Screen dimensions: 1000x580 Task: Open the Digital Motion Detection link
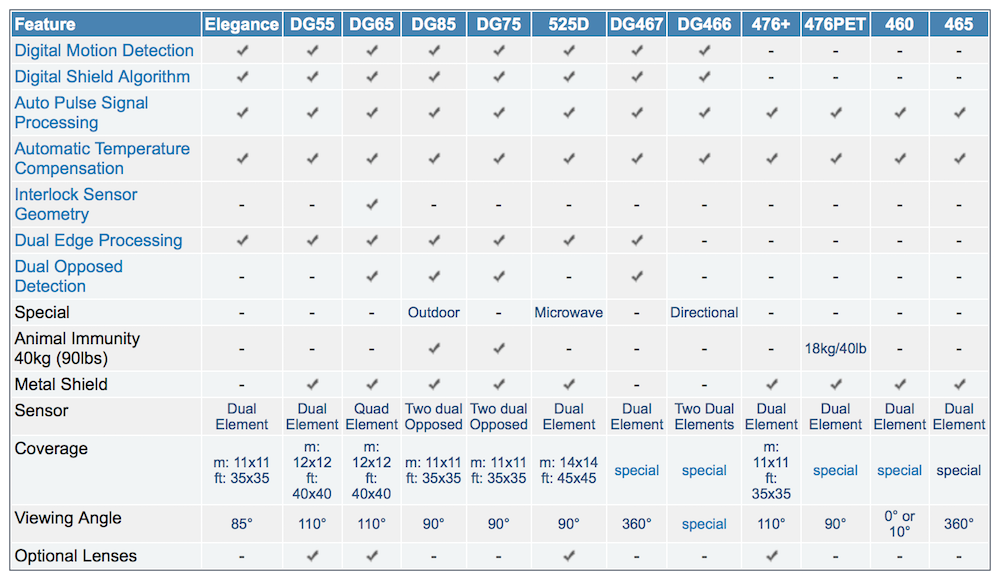[104, 50]
